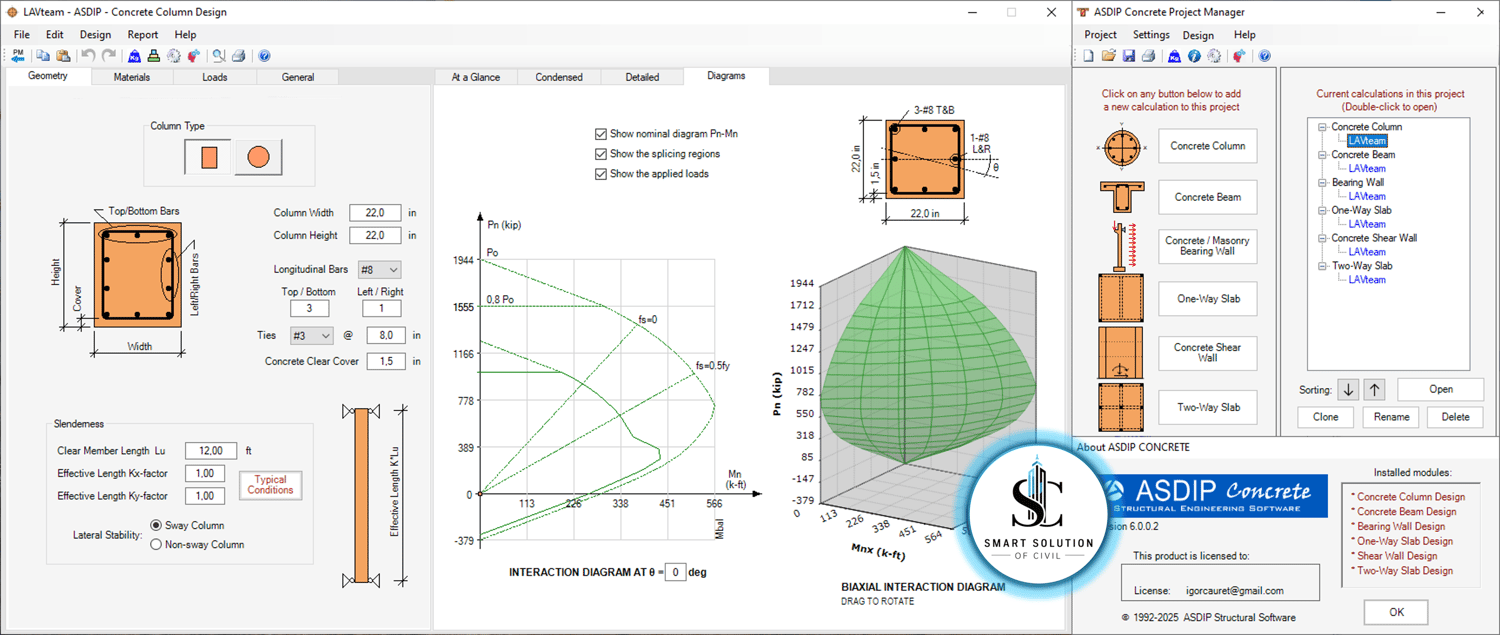Collapse the Bearing Wall tree node
Image resolution: width=1500 pixels, height=635 pixels.
point(1323,183)
